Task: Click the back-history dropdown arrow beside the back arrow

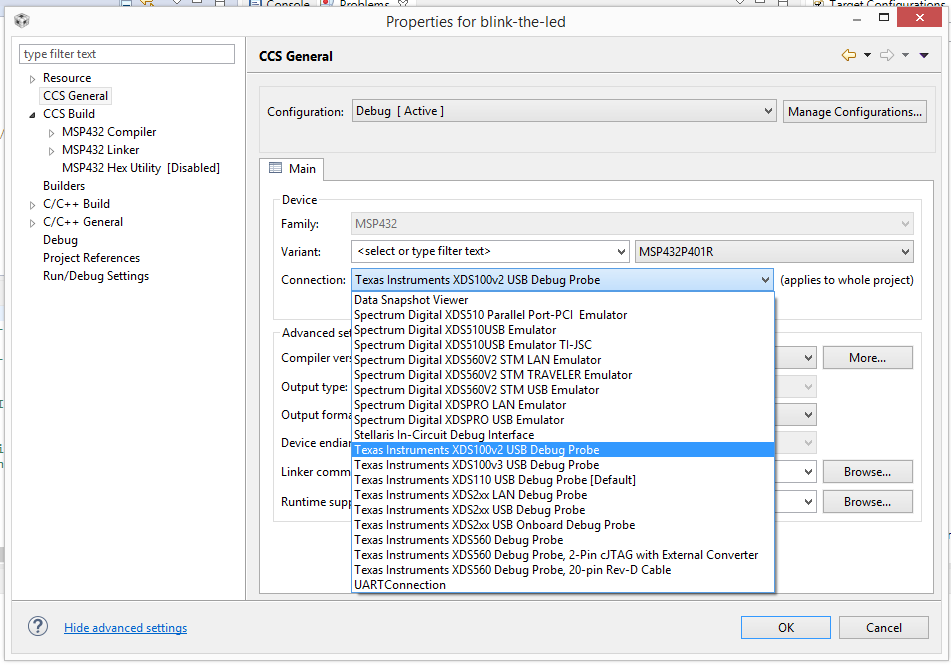Action: tap(867, 55)
